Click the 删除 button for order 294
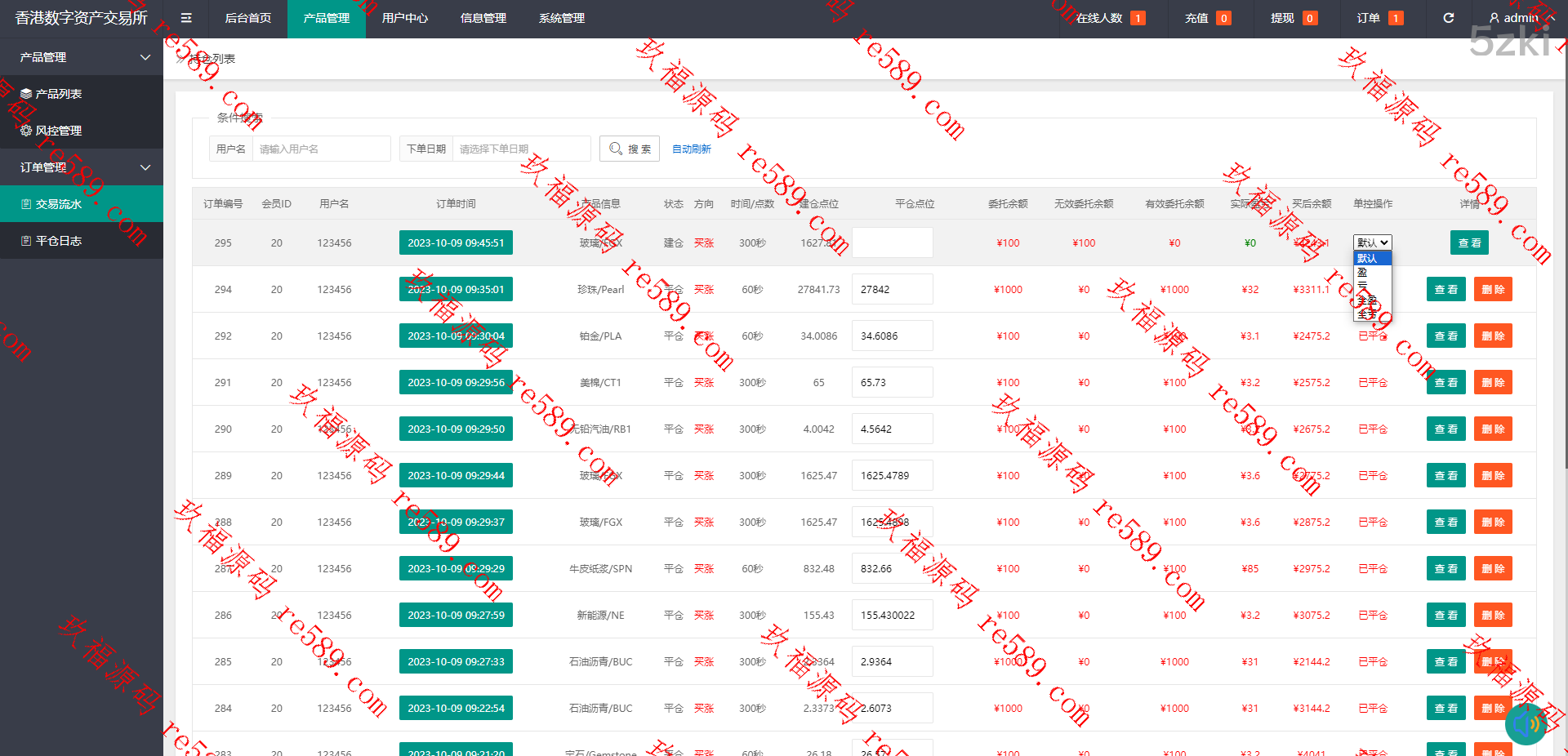Viewport: 1568px width, 756px height. coord(1492,289)
